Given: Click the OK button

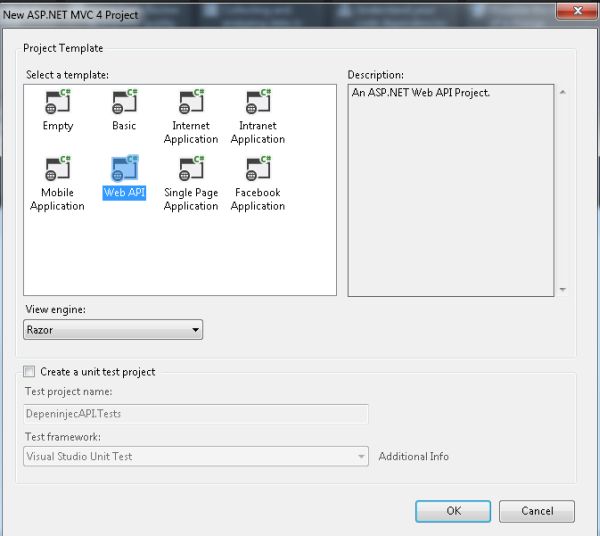Looking at the screenshot, I should tap(453, 511).
